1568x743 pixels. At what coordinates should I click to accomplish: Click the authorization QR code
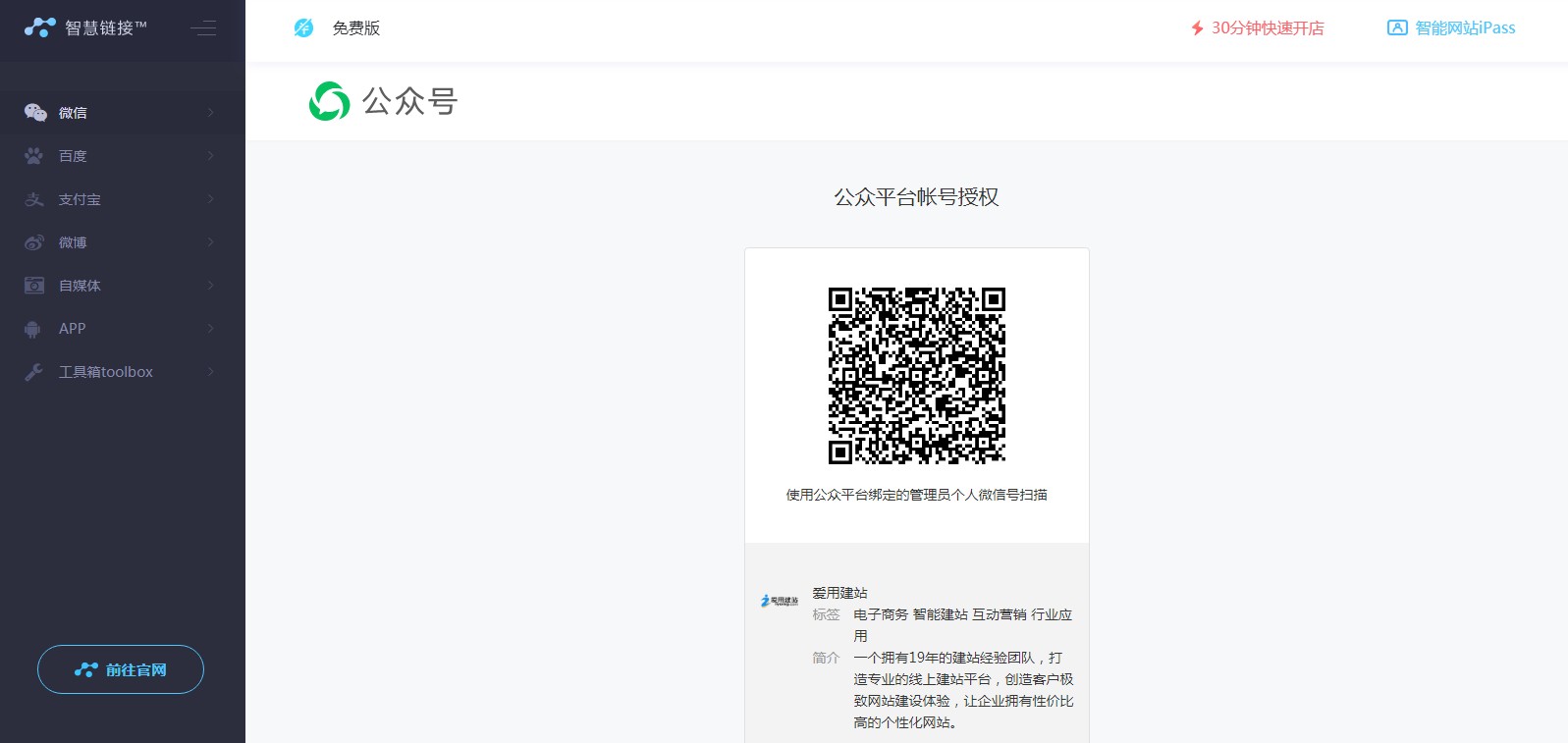click(x=917, y=376)
